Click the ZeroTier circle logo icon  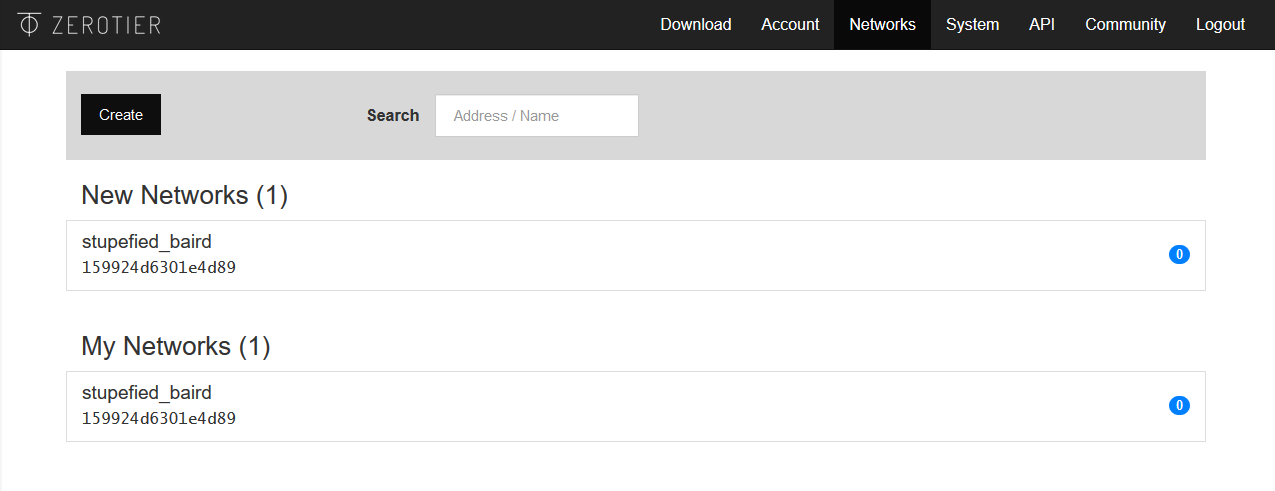(30, 24)
